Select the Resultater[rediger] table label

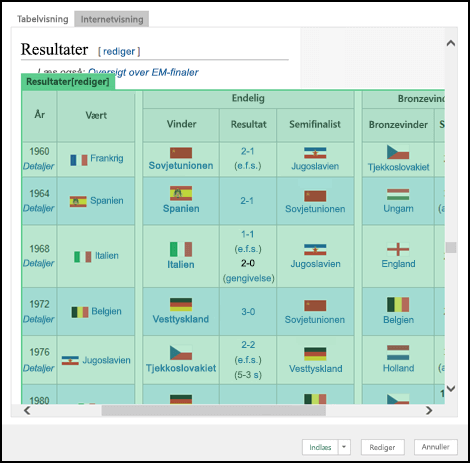tap(68, 82)
